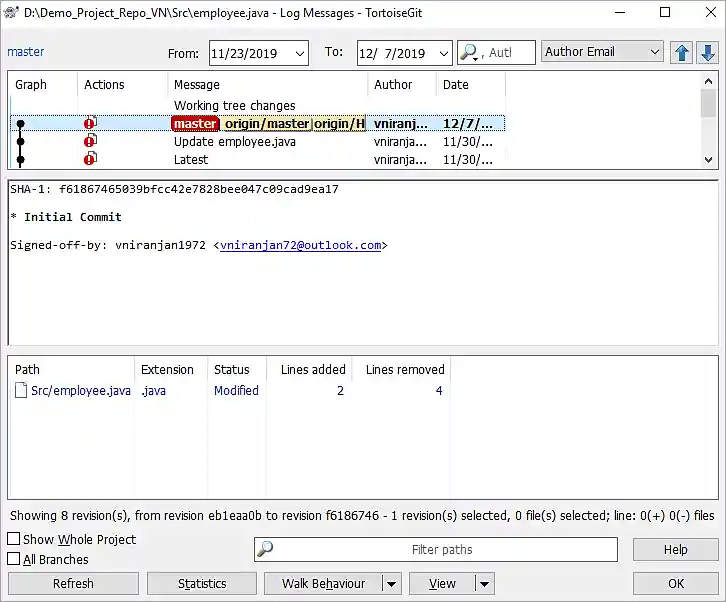Image resolution: width=726 pixels, height=602 pixels.
Task: Click modified action icon on master commit row
Action: pyautogui.click(x=90, y=124)
